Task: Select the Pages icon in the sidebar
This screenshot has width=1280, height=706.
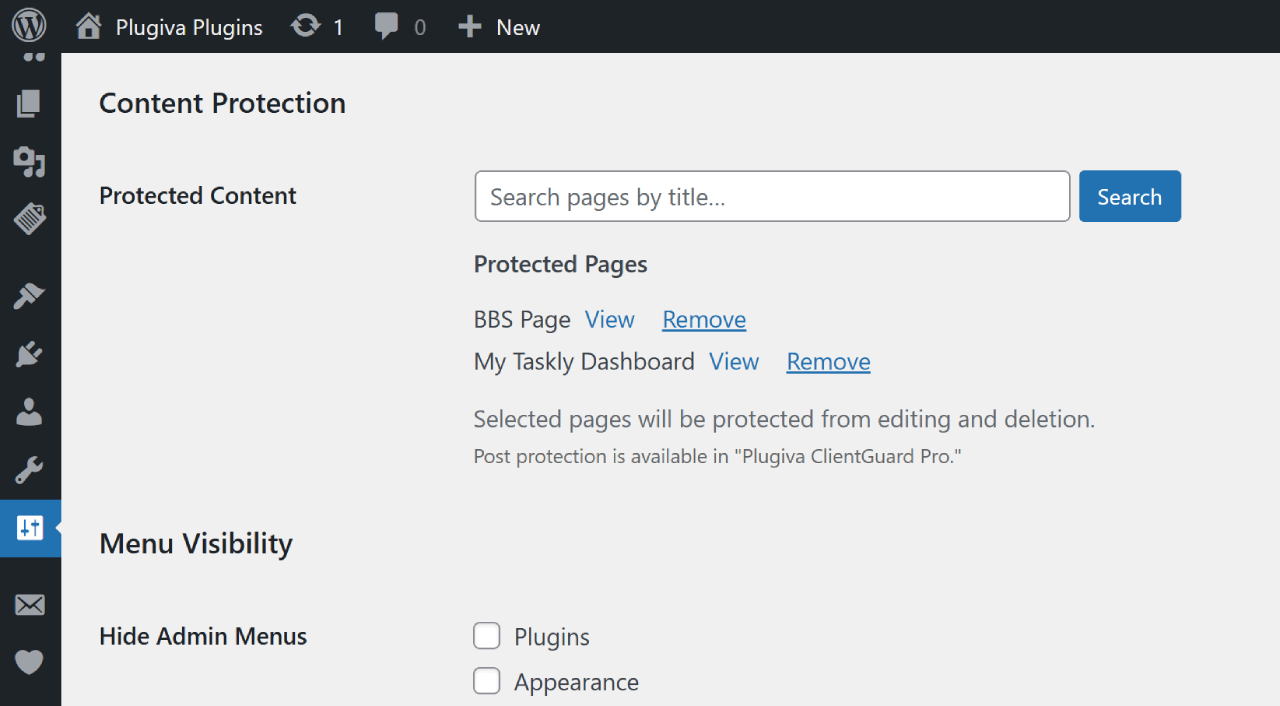Action: click(x=29, y=103)
